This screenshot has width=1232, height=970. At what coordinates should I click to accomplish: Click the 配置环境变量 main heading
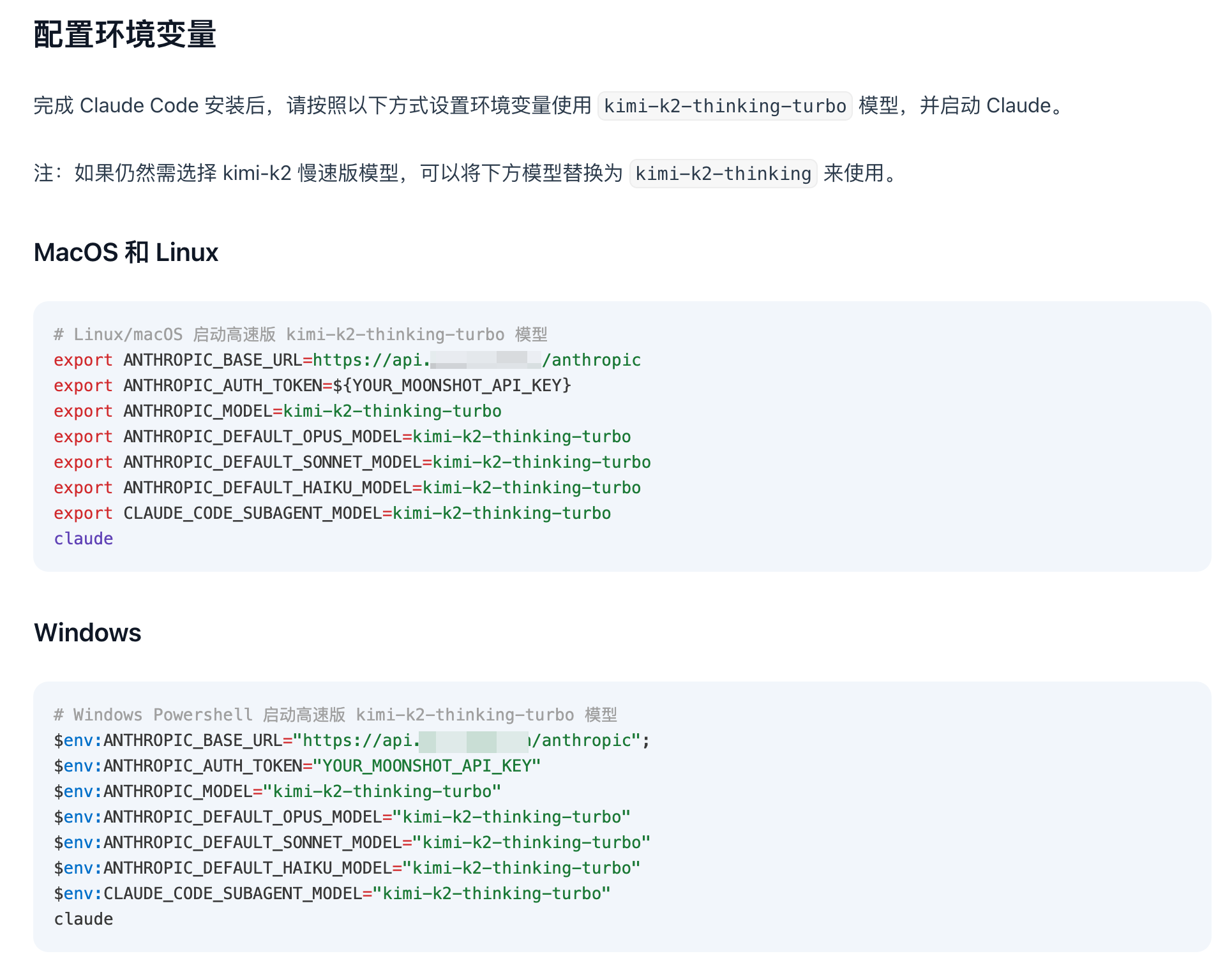[125, 34]
